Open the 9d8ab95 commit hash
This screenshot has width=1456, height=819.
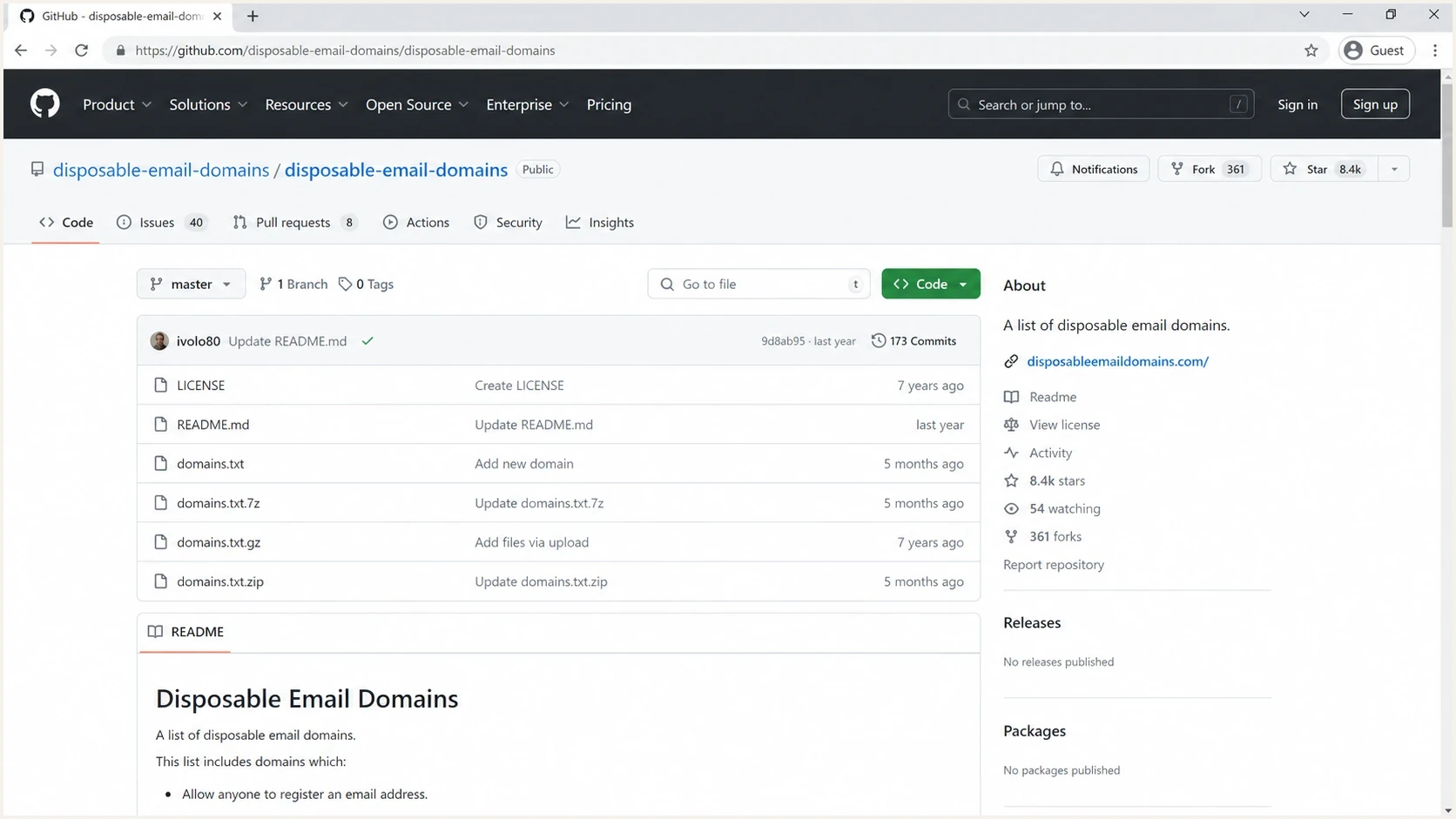tap(783, 341)
